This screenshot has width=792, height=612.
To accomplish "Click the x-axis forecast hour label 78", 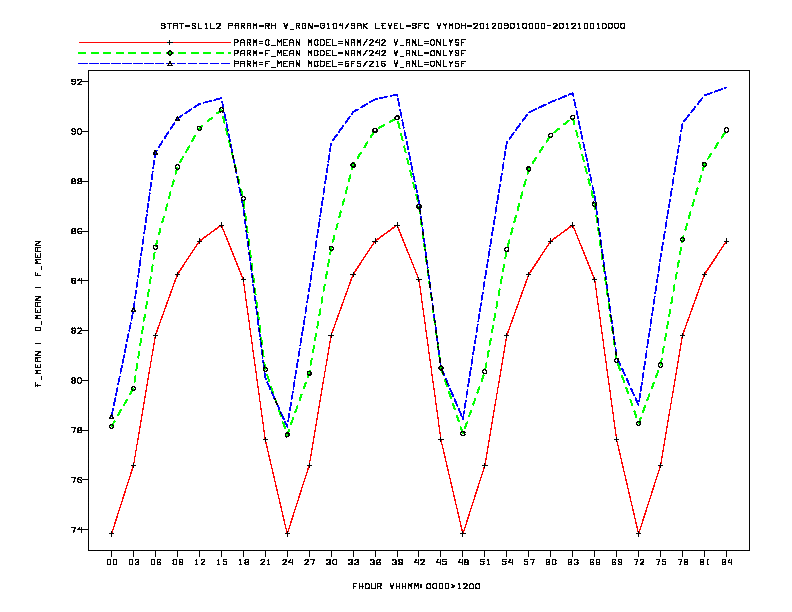I will click(x=682, y=562).
